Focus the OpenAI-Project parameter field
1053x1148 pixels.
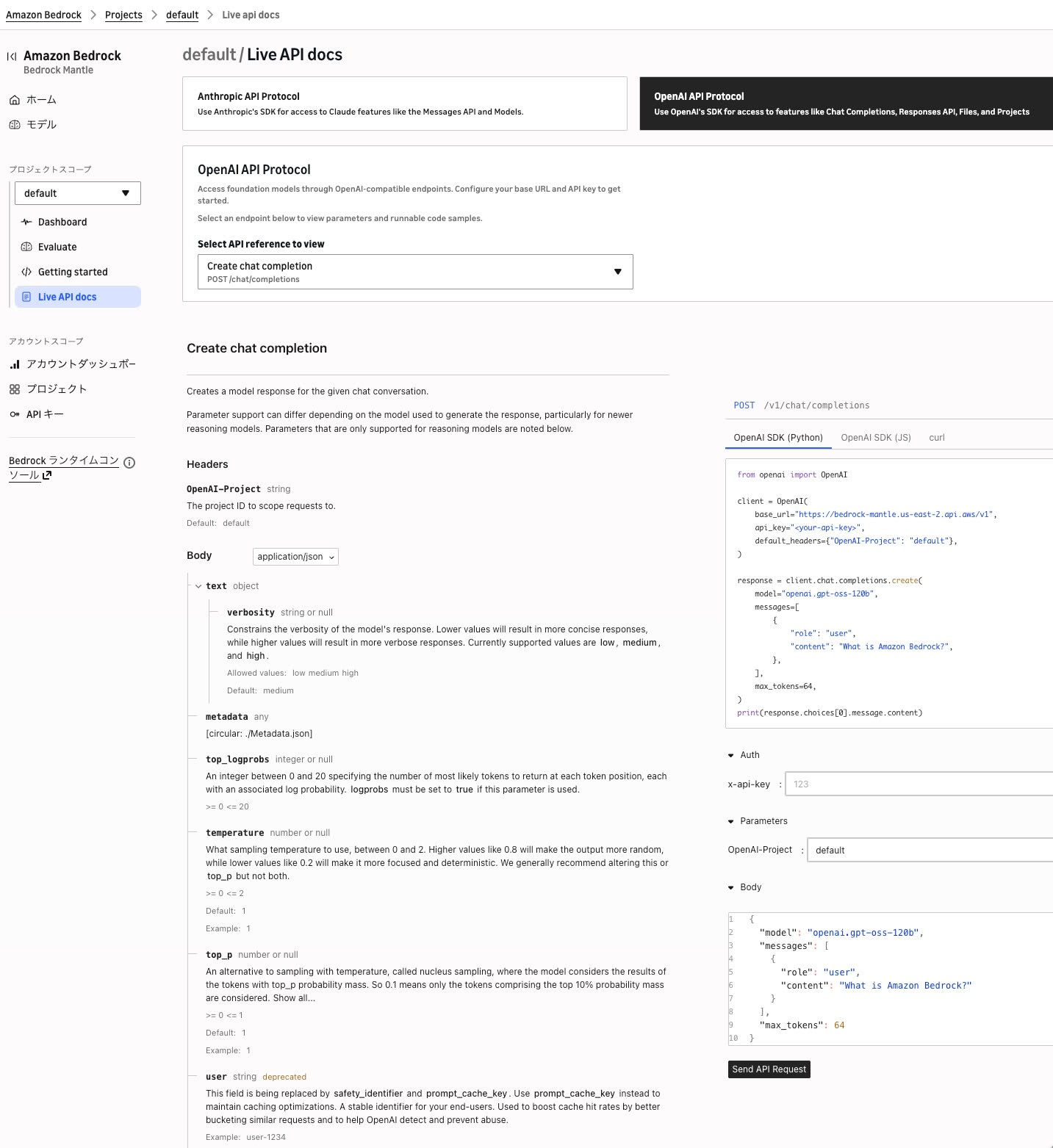tap(930, 851)
